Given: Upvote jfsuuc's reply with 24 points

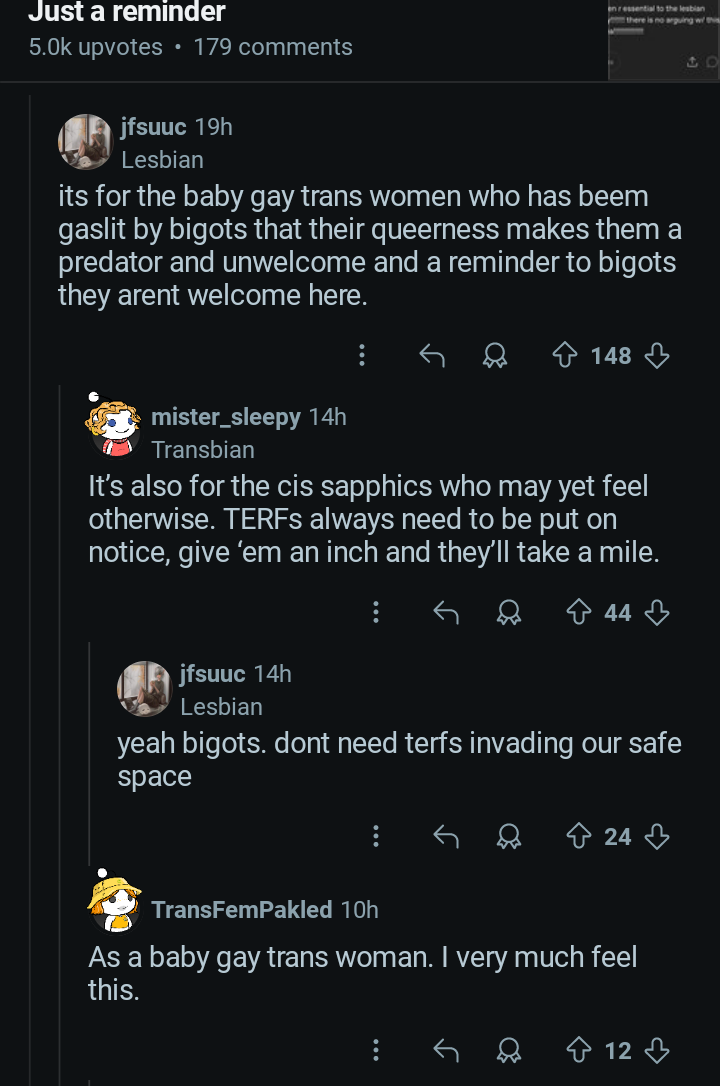Looking at the screenshot, I should click(x=580, y=836).
